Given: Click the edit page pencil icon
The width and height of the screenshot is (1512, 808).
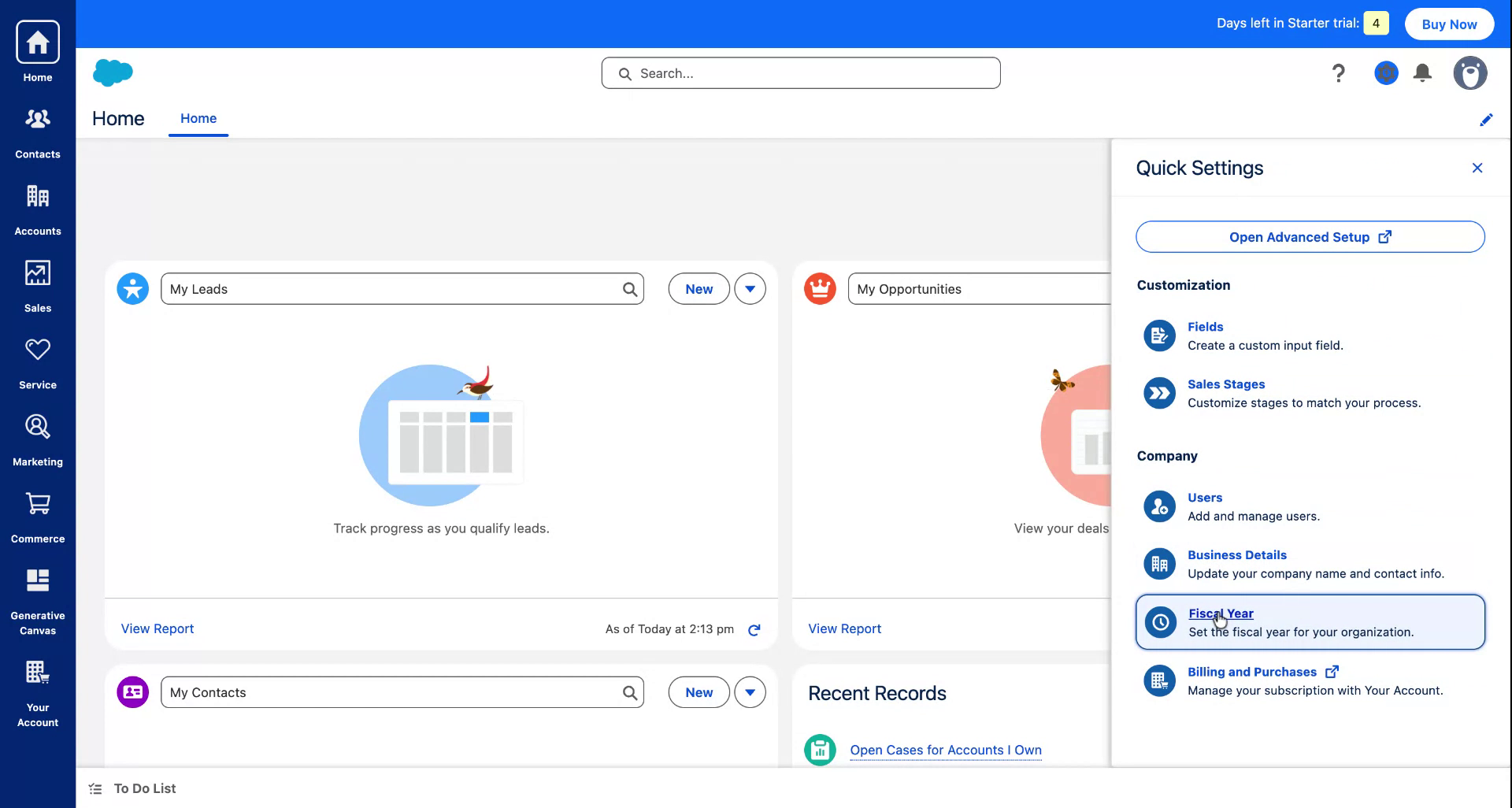Looking at the screenshot, I should click(x=1487, y=119).
